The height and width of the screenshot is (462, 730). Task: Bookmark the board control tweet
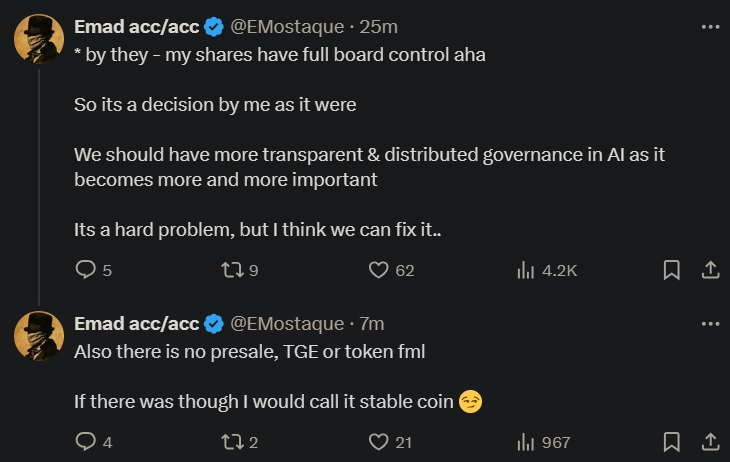click(x=672, y=270)
